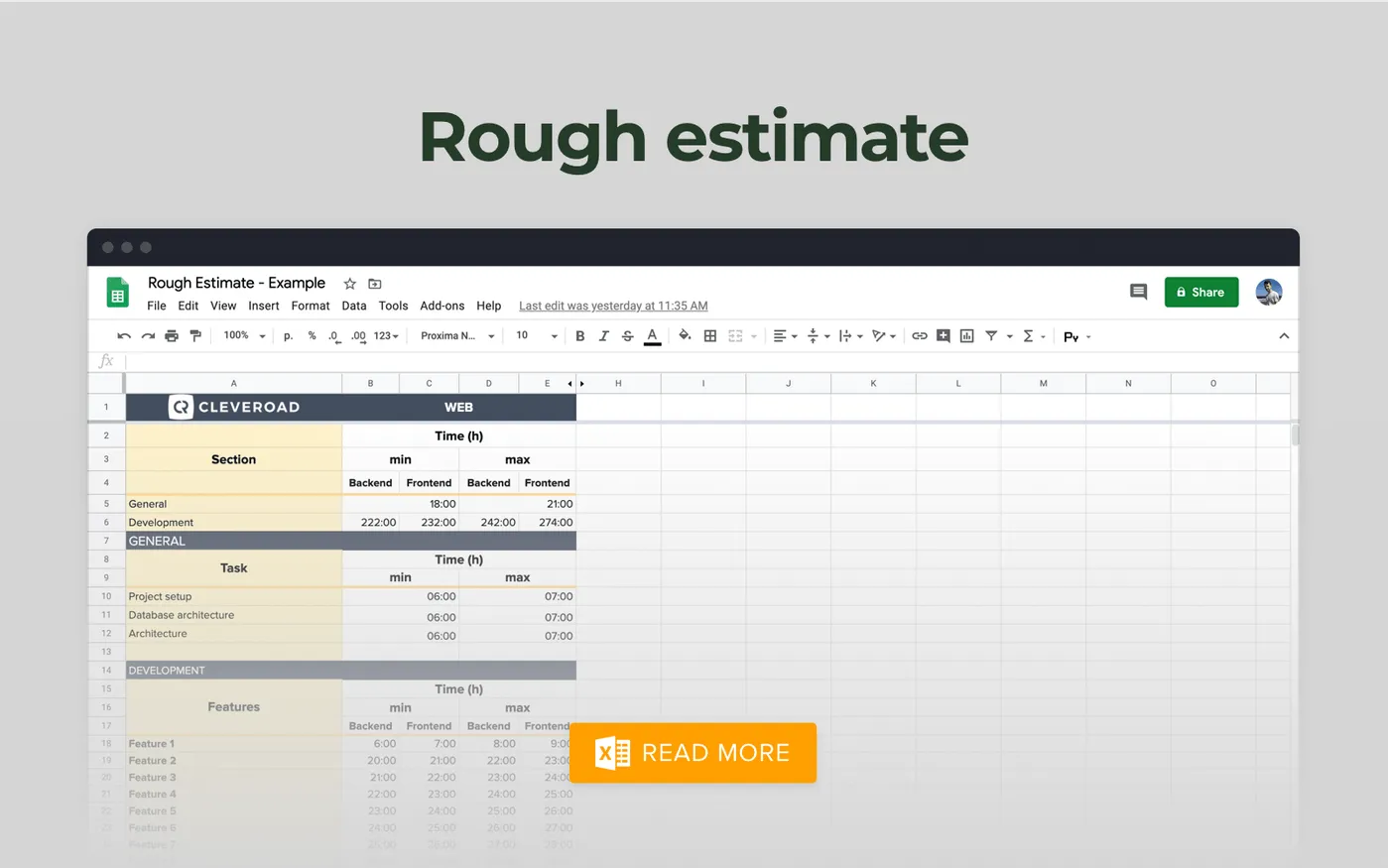
Task: Open the Add-ons menu
Action: pyautogui.click(x=442, y=307)
